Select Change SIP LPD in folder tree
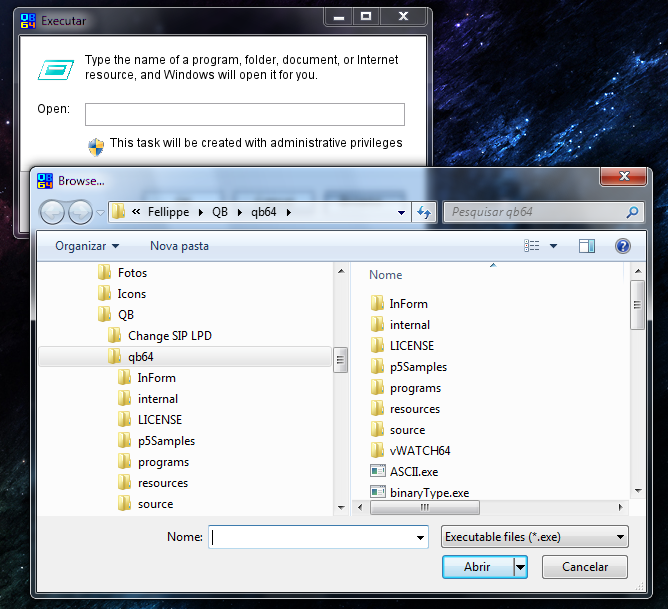668x609 pixels. [169, 336]
